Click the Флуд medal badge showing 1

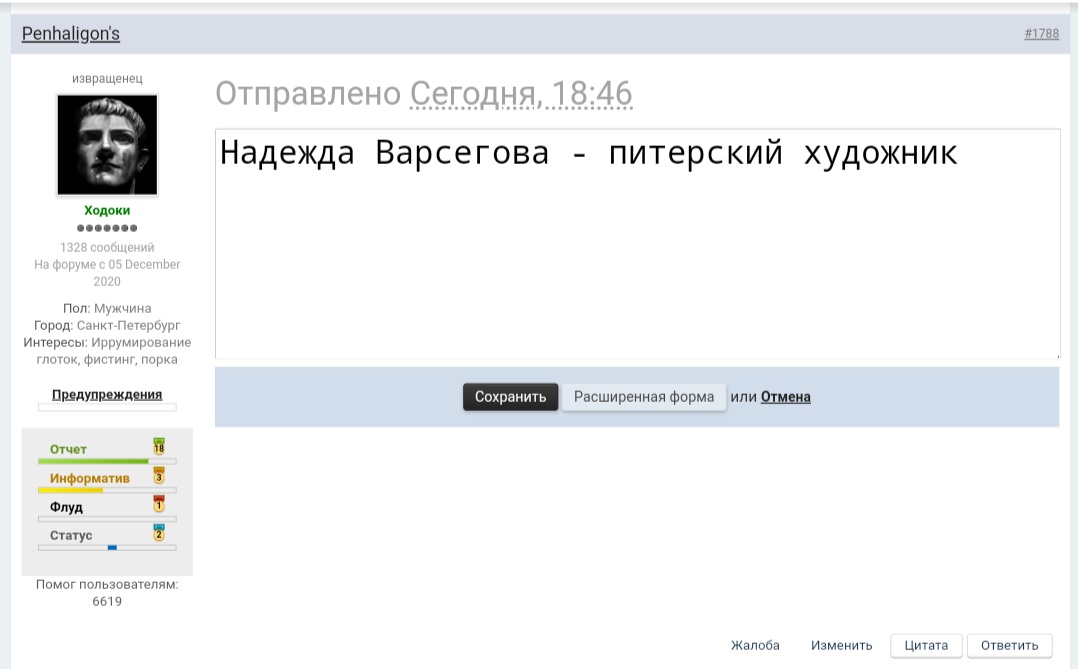[158, 504]
